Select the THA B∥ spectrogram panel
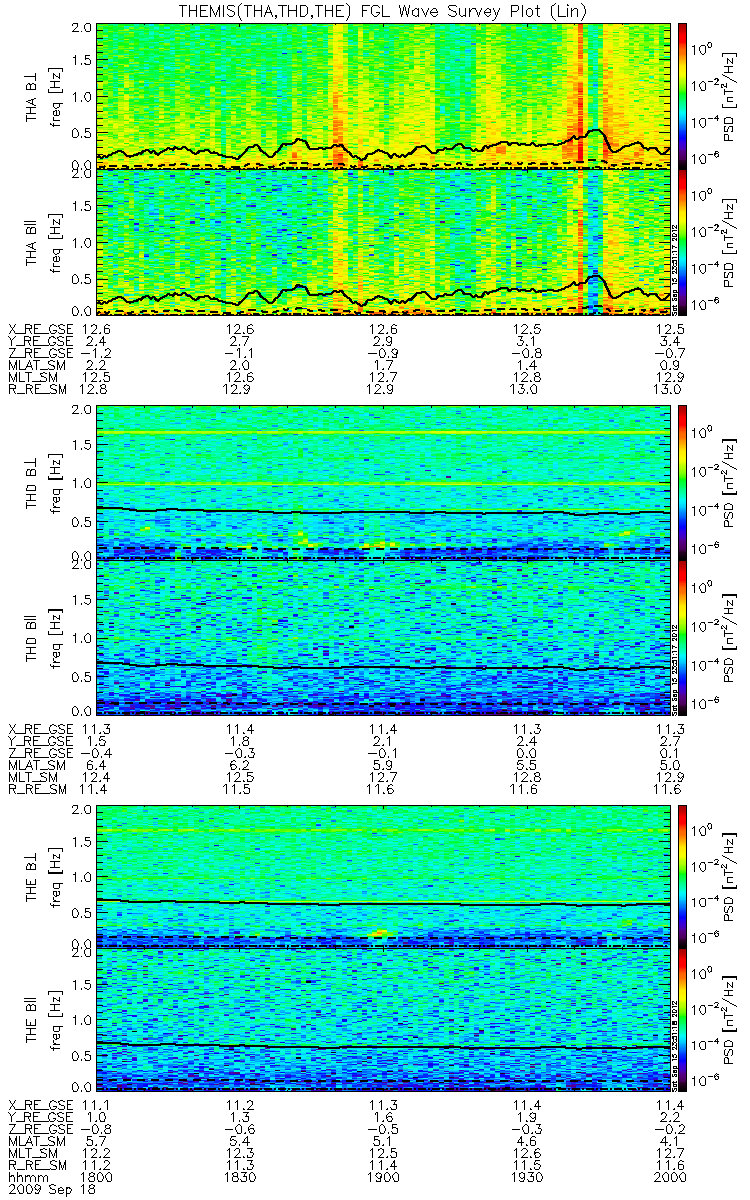Viewport: 750px width, 1200px height. [x=383, y=241]
